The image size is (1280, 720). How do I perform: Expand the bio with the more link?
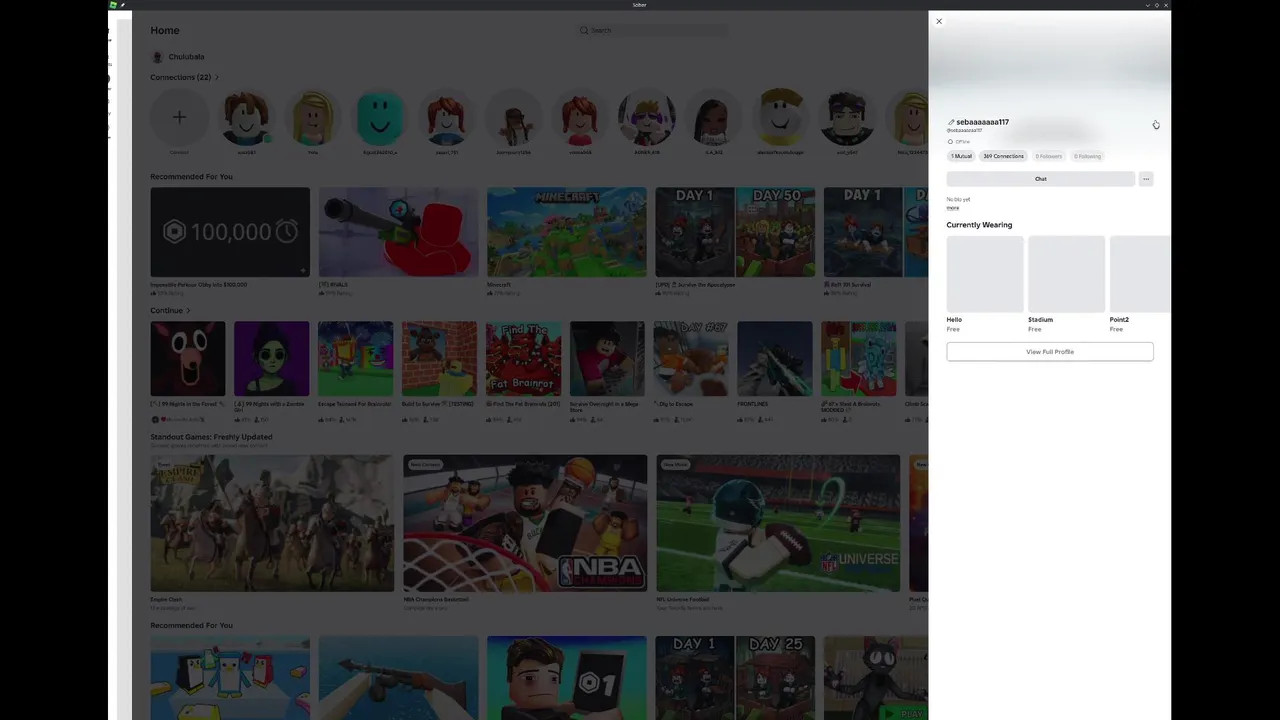[x=953, y=208]
